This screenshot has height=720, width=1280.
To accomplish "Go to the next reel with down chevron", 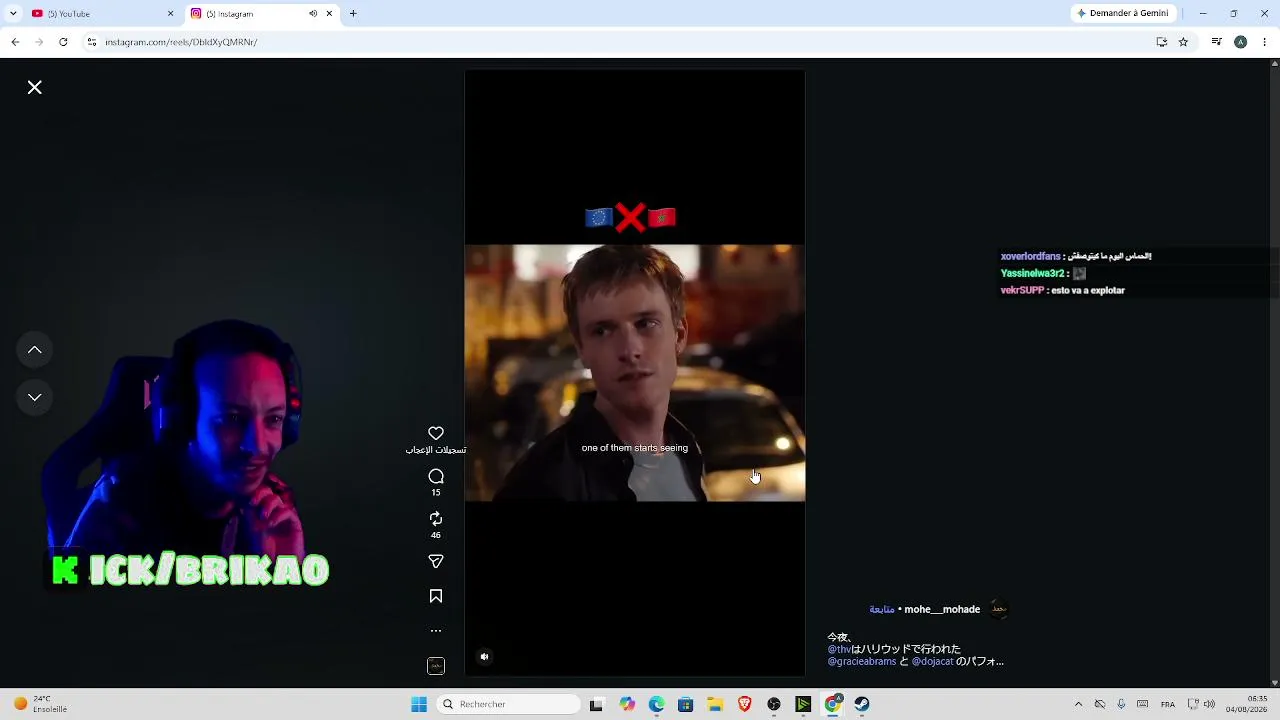I will (35, 397).
